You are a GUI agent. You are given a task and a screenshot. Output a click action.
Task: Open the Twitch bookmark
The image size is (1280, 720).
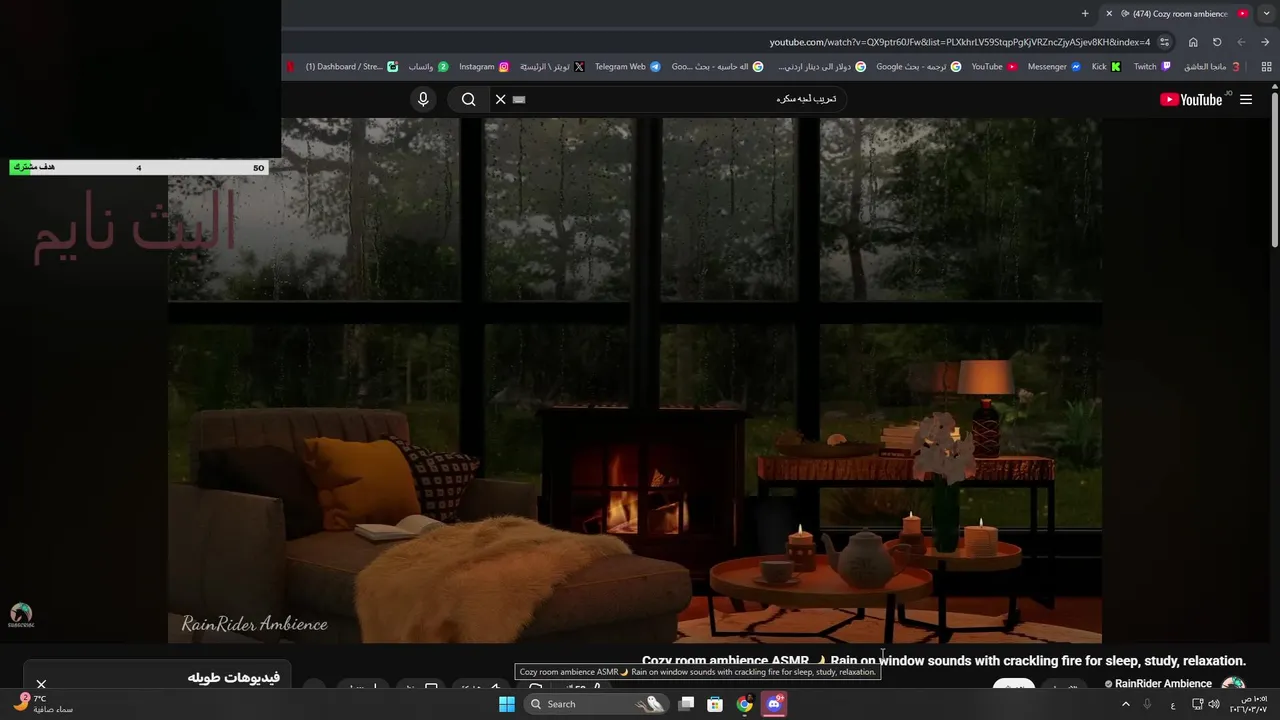1152,67
